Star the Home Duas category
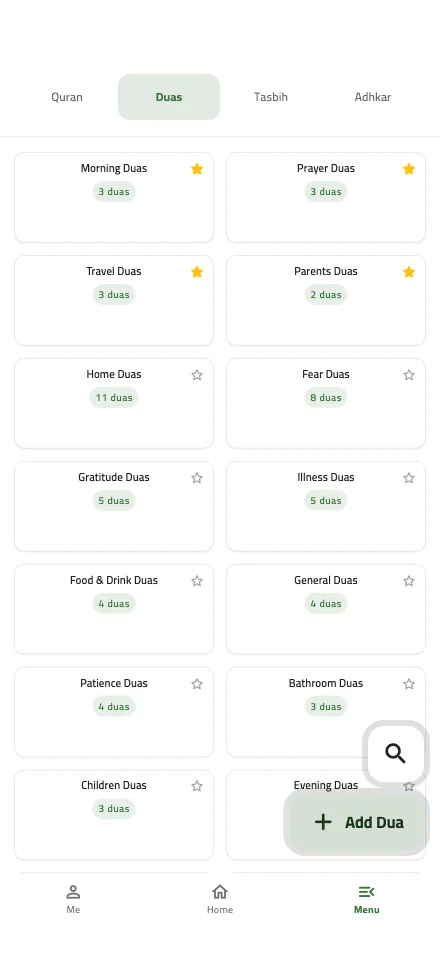Viewport: 440px width, 956px height. pyautogui.click(x=197, y=375)
